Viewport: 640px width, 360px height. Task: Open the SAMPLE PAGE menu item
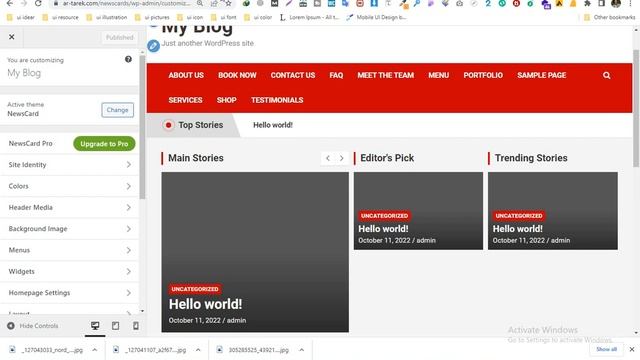click(542, 76)
